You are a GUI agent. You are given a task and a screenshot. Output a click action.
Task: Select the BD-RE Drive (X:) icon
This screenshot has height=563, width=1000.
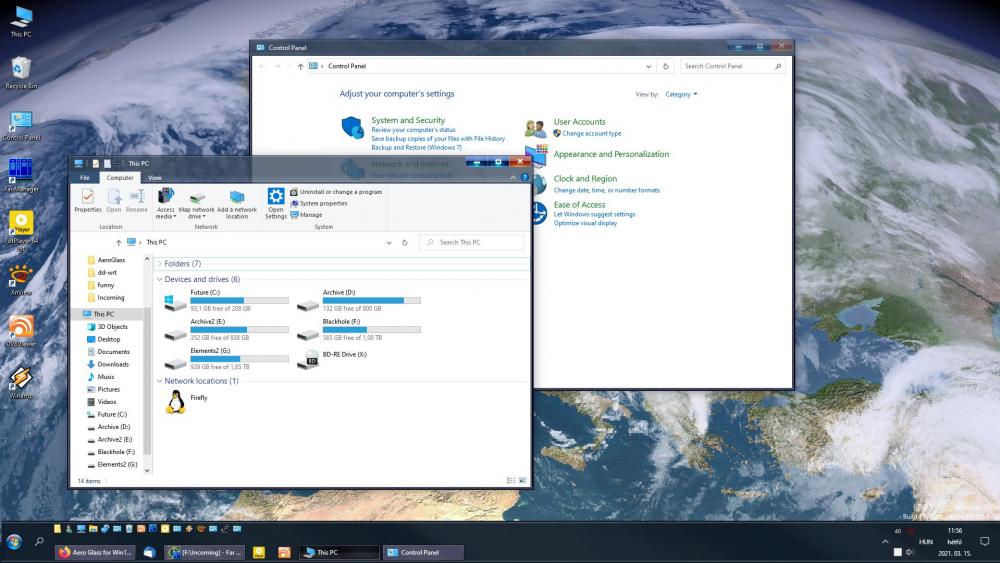click(308, 360)
